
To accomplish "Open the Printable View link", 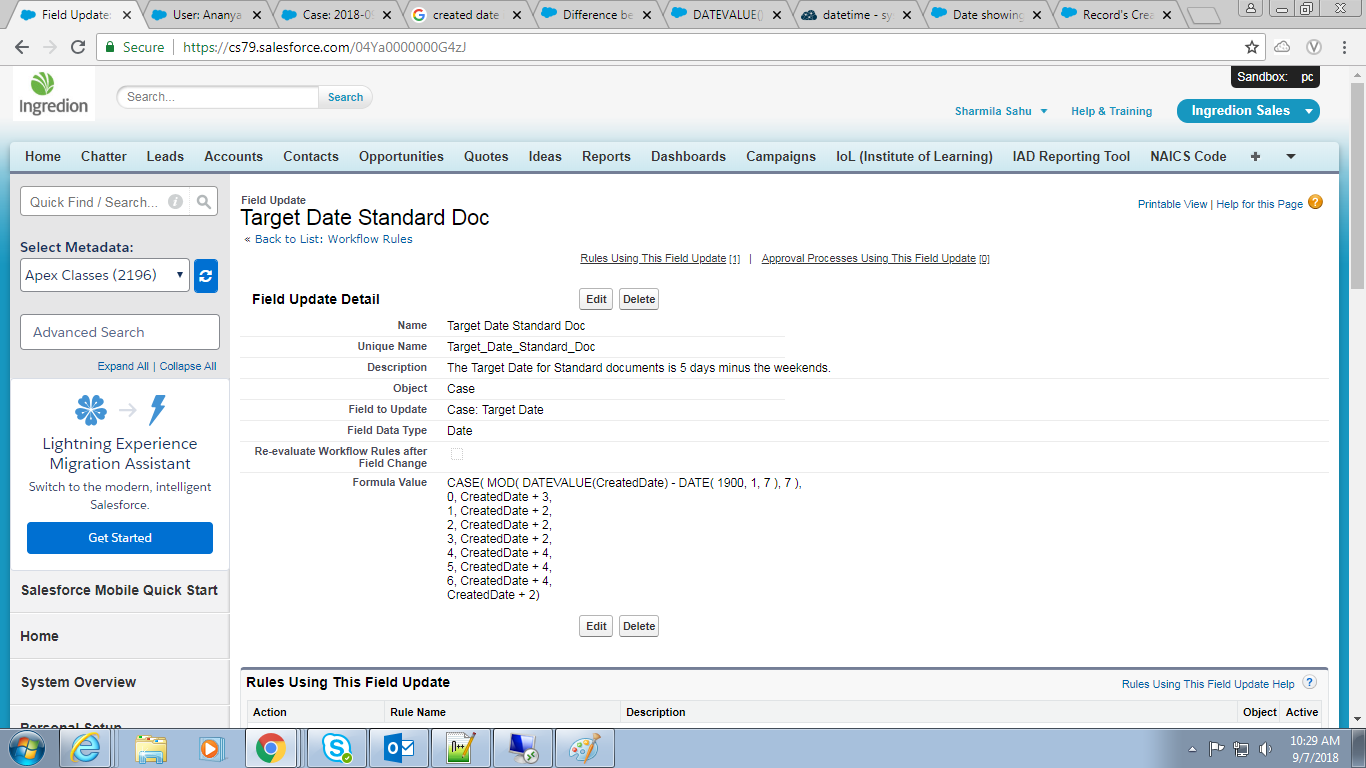I will (x=1172, y=204).
